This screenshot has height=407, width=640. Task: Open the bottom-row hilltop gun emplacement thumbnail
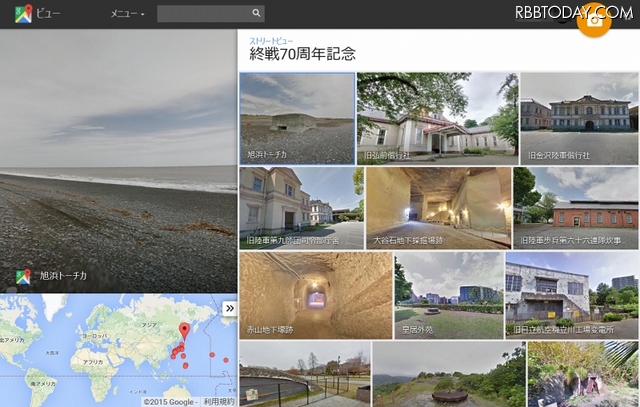point(449,374)
